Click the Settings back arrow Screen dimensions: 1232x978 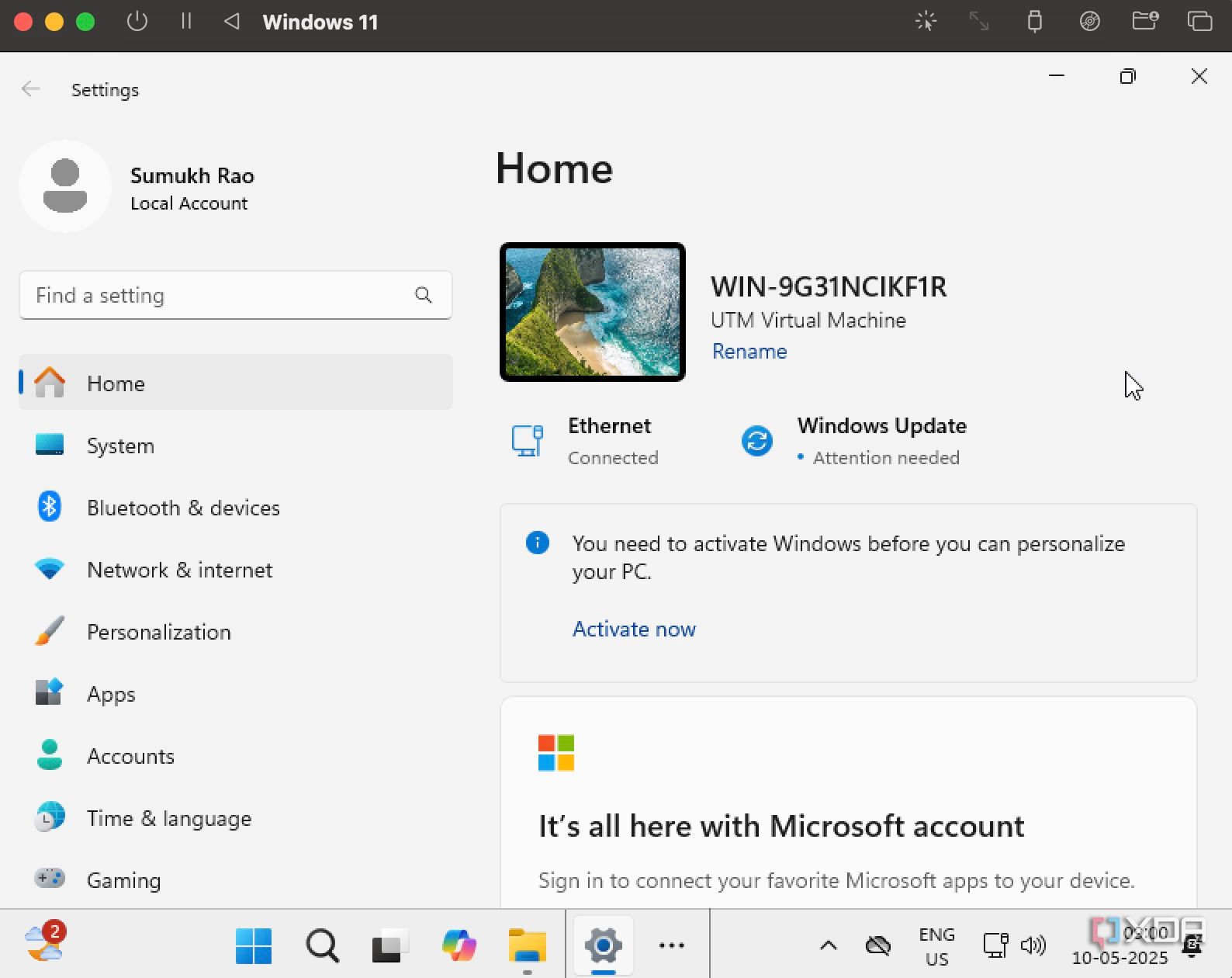click(x=30, y=89)
